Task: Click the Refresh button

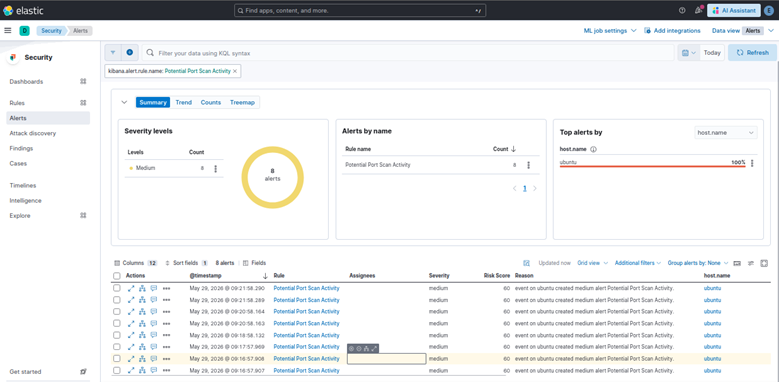Action: pos(752,53)
